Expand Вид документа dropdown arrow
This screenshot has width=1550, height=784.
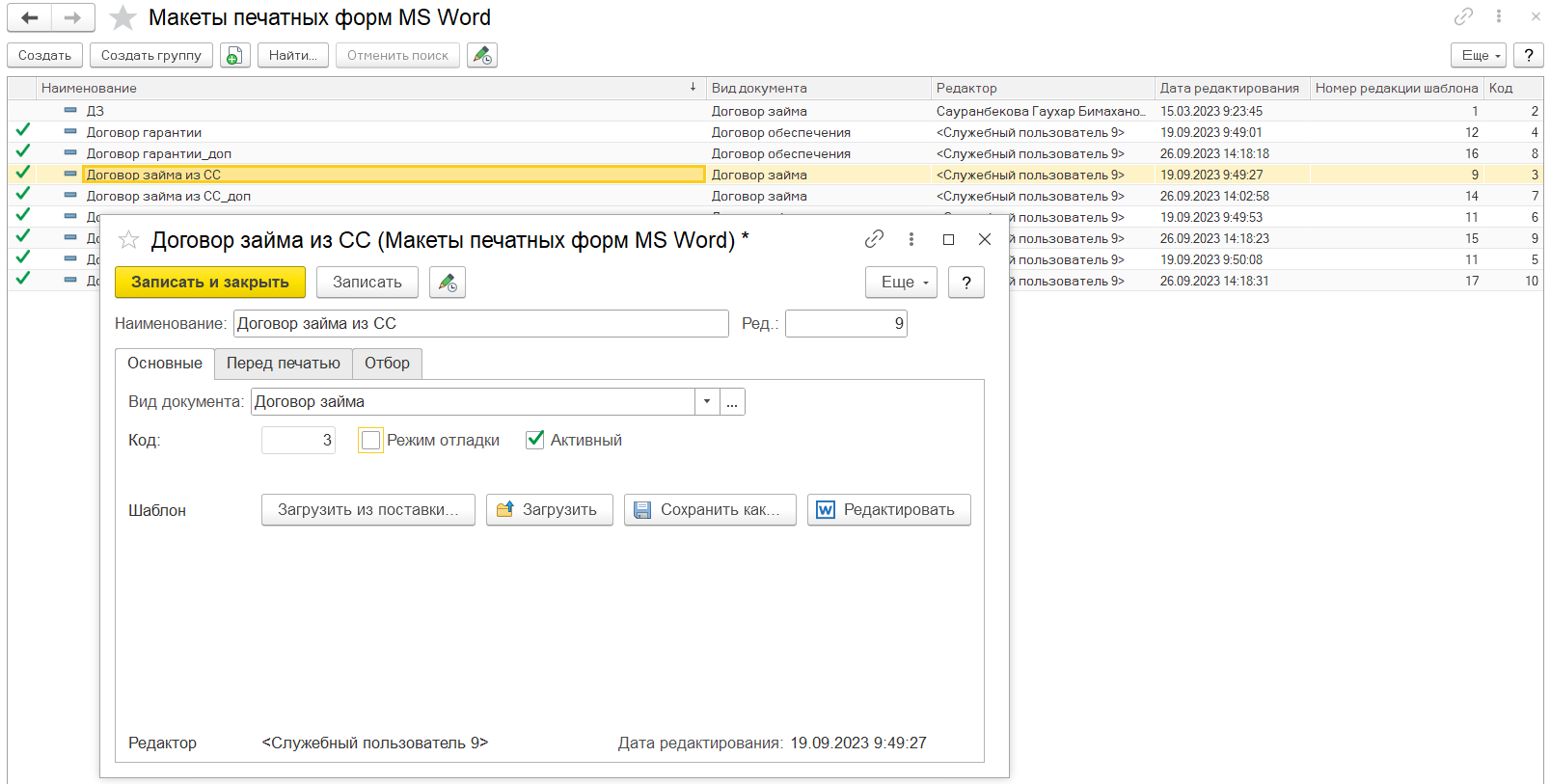pyautogui.click(x=707, y=402)
